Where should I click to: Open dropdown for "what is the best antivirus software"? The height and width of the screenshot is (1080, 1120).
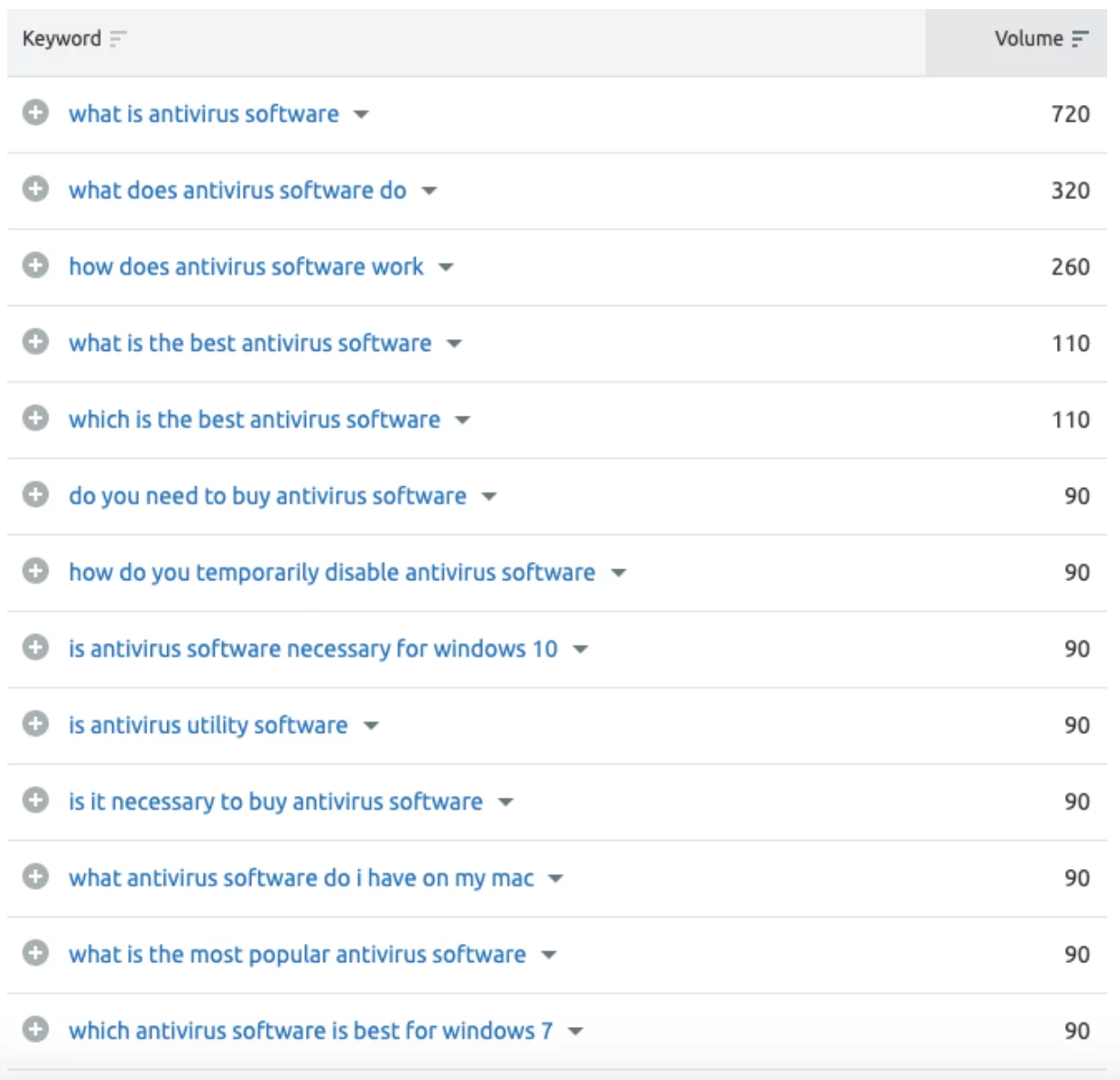454,344
